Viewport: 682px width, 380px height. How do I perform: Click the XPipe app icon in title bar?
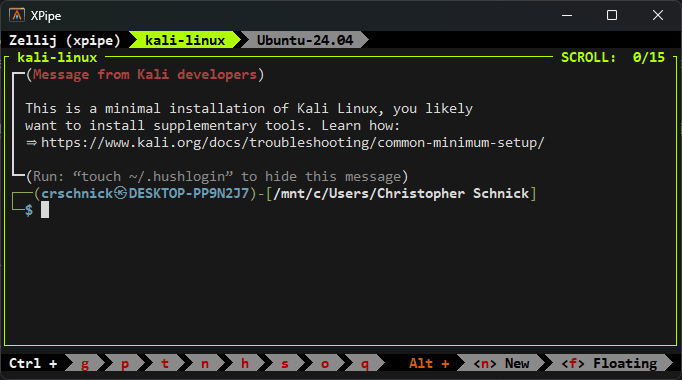17,15
